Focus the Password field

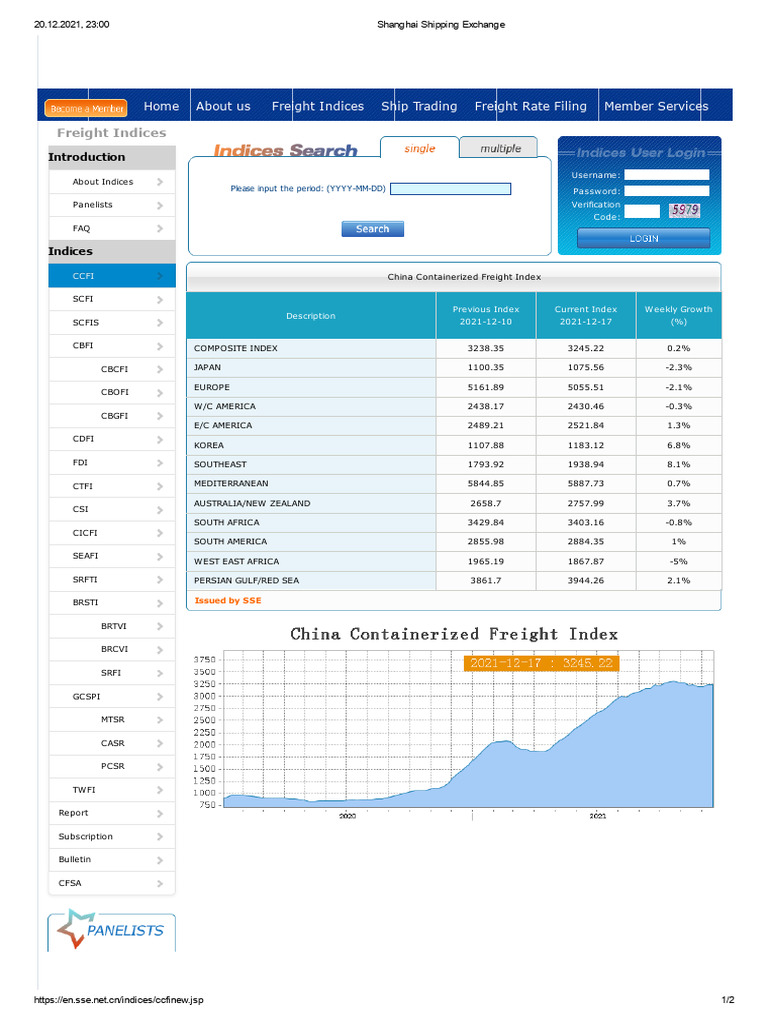[x=667, y=191]
